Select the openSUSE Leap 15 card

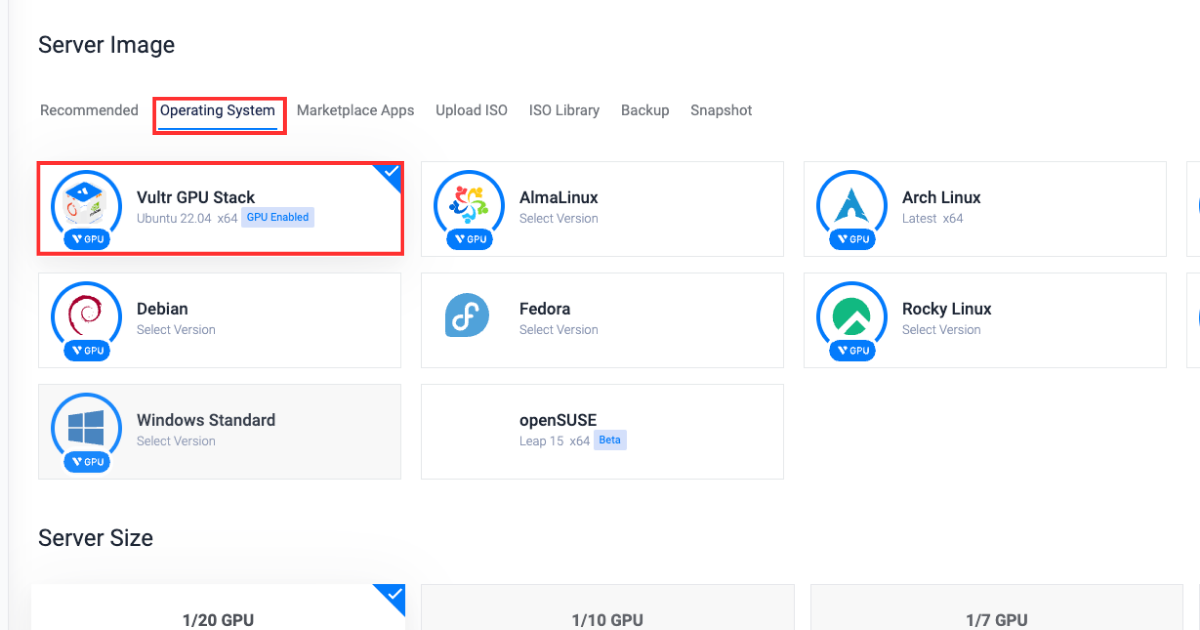tap(601, 431)
